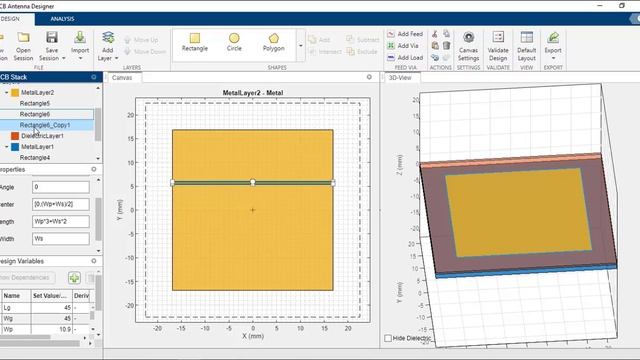Add a design variable with green plus
Screen dimensions: 640x360
74,278
